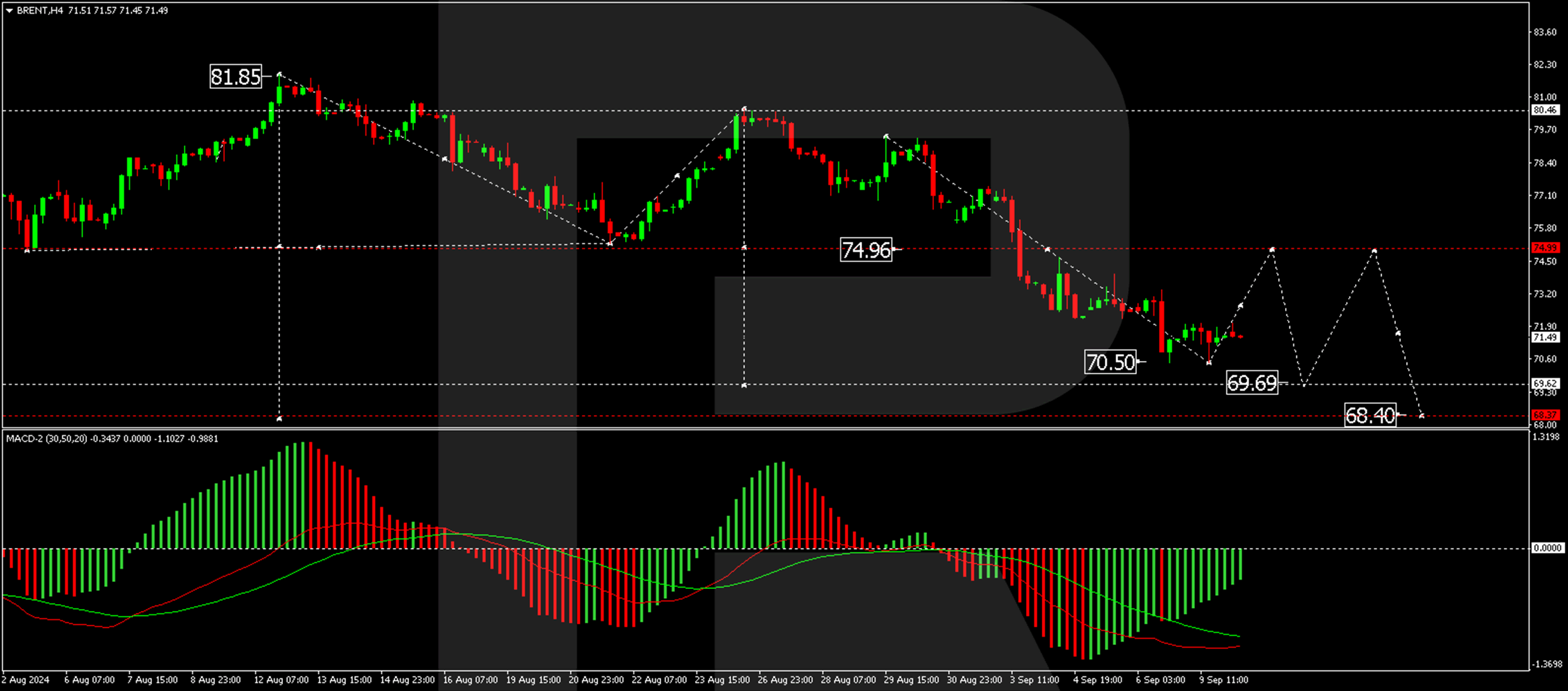This screenshot has width=1568, height=691.
Task: Click the triangle arrow beside BRENT,H4 title
Action: pos(9,11)
